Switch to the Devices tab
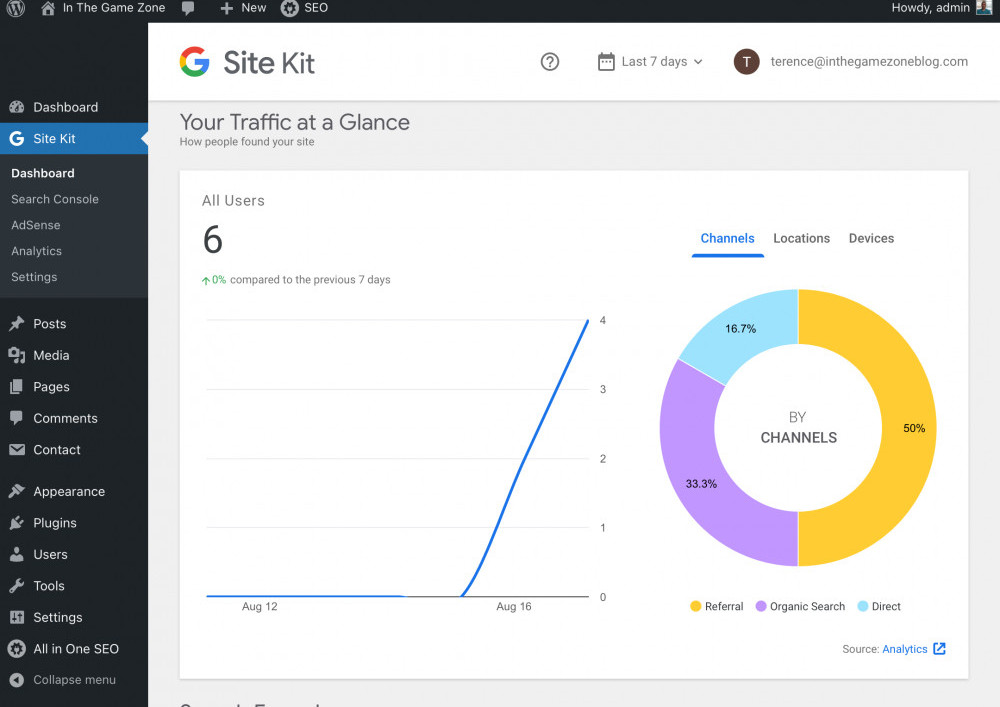This screenshot has width=1000, height=707. [871, 239]
